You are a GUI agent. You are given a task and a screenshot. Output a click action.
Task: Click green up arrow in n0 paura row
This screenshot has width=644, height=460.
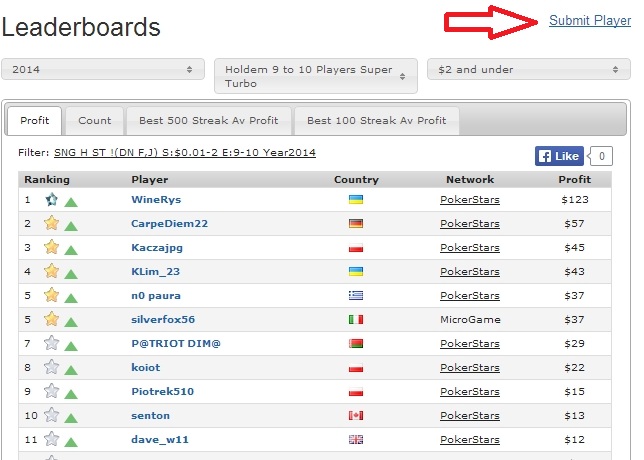pos(71,298)
